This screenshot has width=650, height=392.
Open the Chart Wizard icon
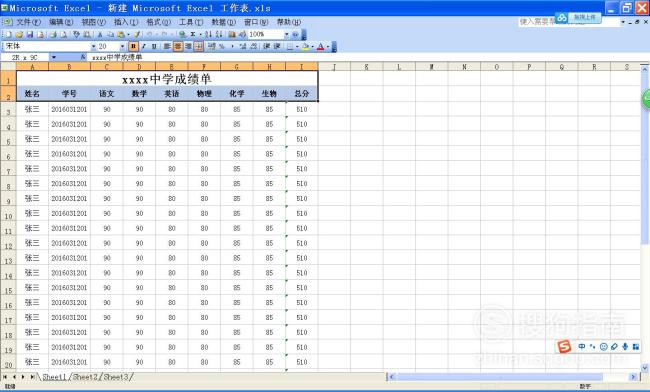click(232, 34)
